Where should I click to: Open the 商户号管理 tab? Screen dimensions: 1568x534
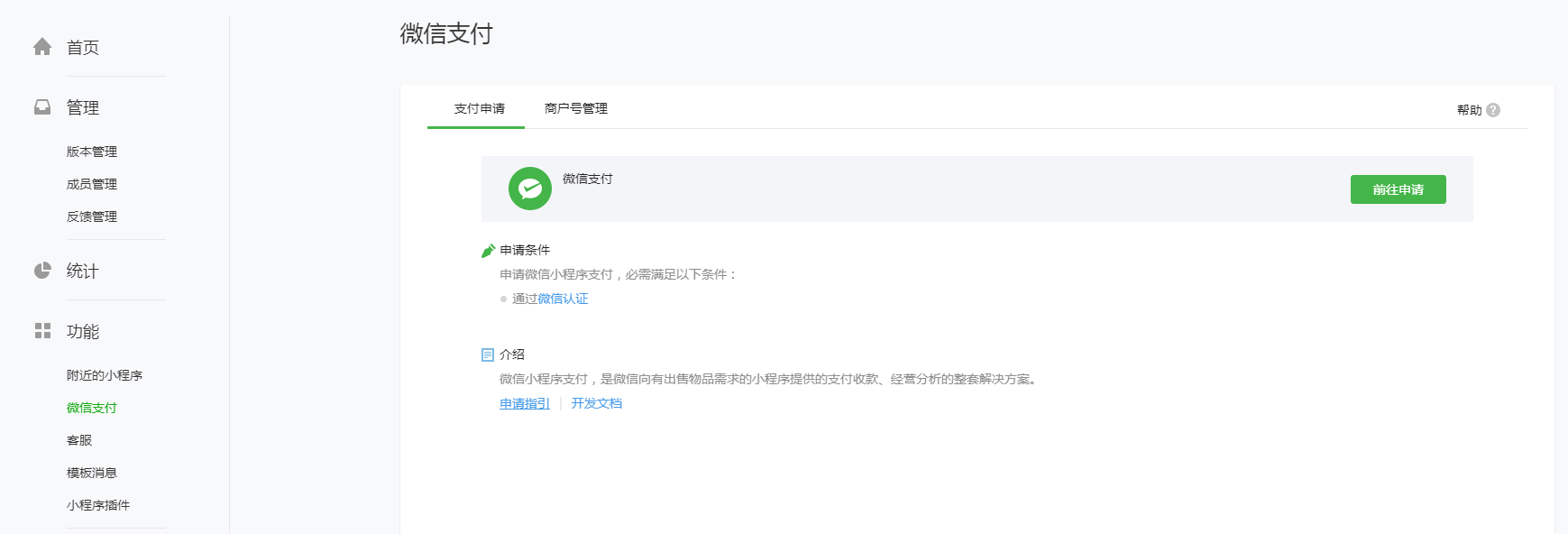coord(575,108)
